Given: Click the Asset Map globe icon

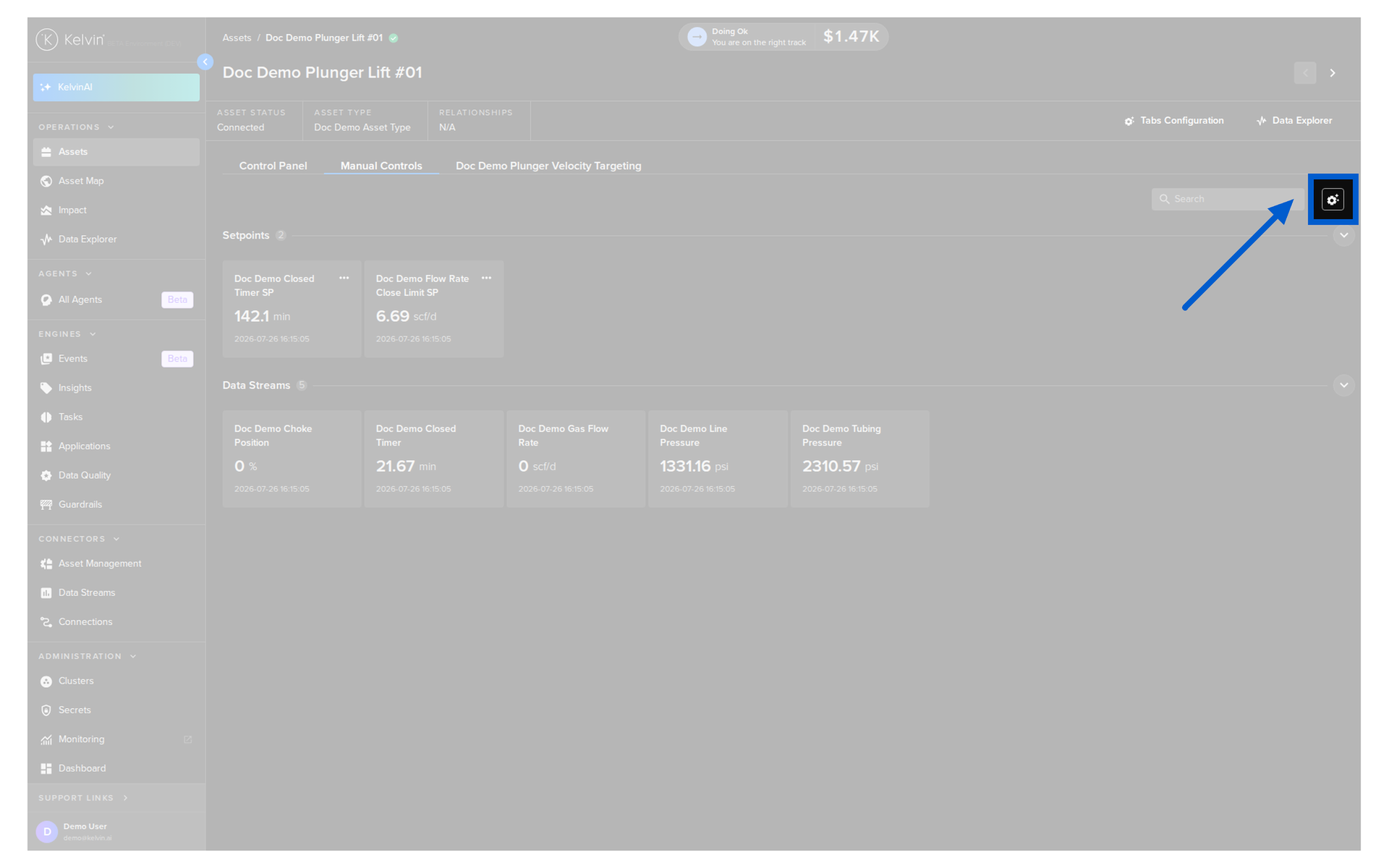Looking at the screenshot, I should (x=46, y=181).
